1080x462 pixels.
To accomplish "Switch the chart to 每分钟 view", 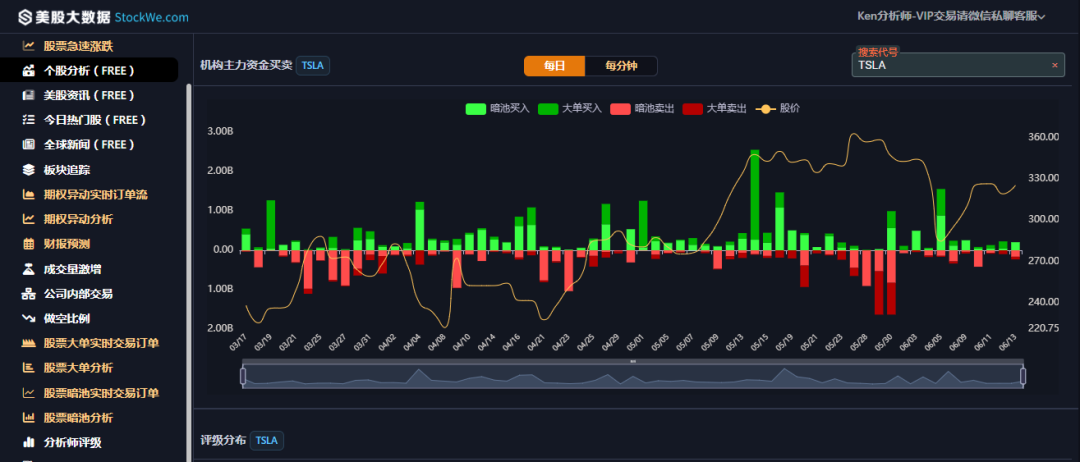I will [x=621, y=65].
